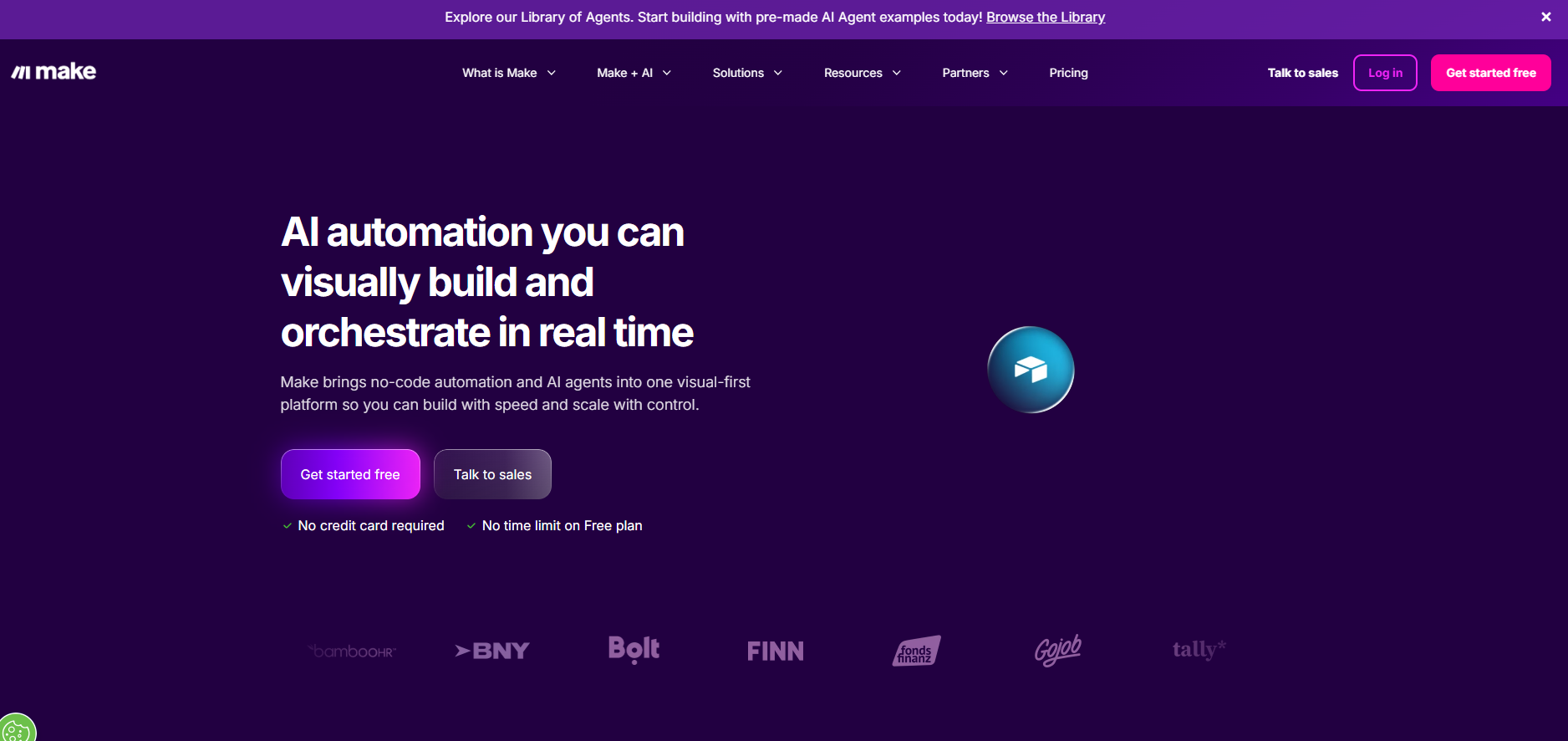Click Talk to sales in header
This screenshot has width=1568, height=741.
click(1302, 73)
